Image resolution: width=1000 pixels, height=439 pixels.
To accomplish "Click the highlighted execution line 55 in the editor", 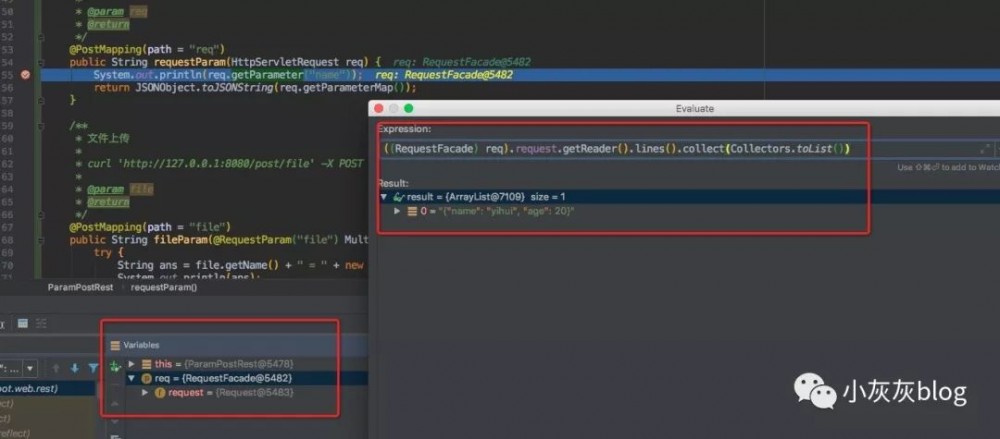I will tap(520, 75).
